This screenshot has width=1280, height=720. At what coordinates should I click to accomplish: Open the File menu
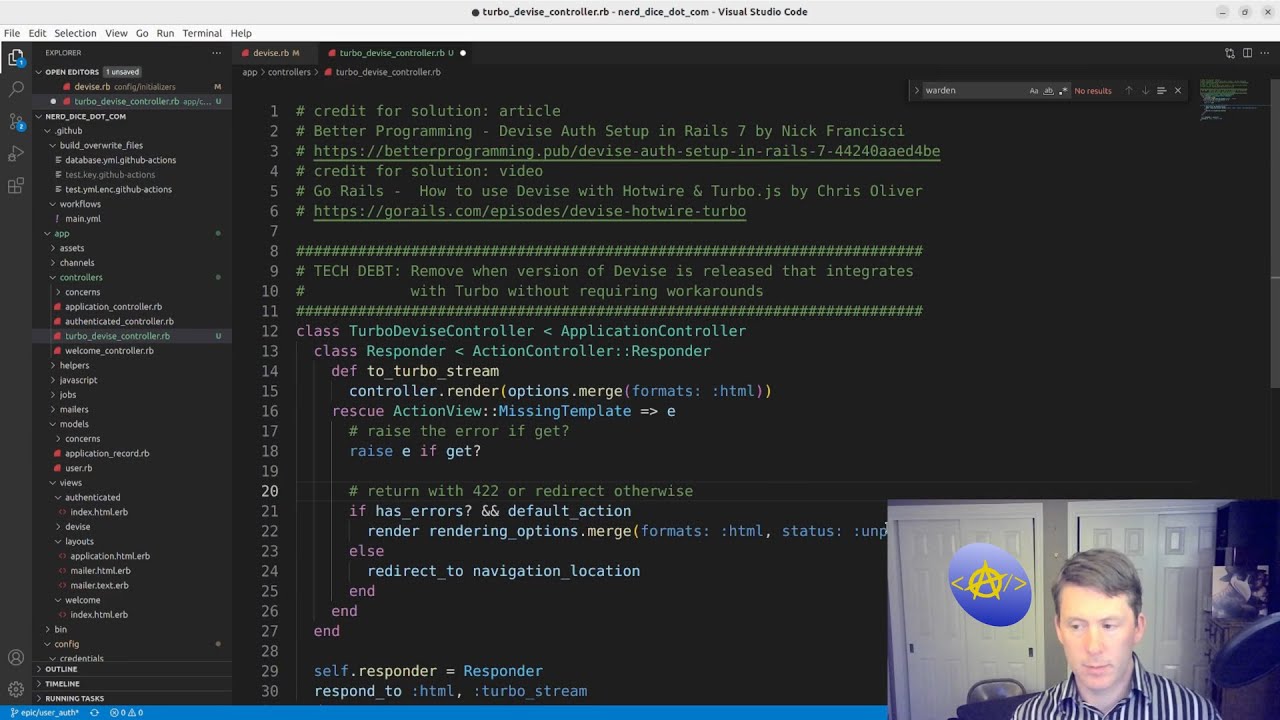pyautogui.click(x=12, y=33)
